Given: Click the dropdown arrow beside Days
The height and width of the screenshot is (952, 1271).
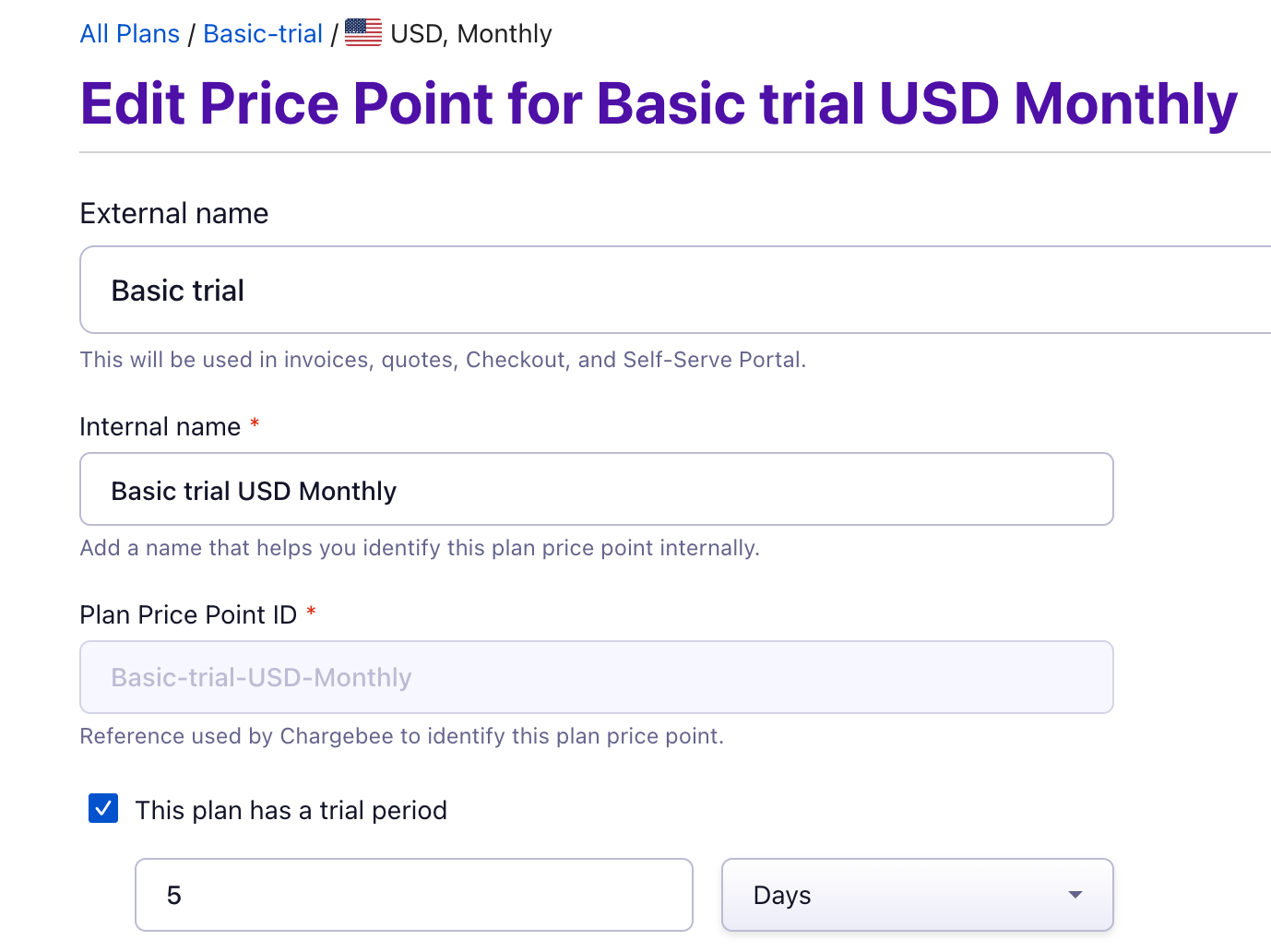Looking at the screenshot, I should click(1075, 895).
